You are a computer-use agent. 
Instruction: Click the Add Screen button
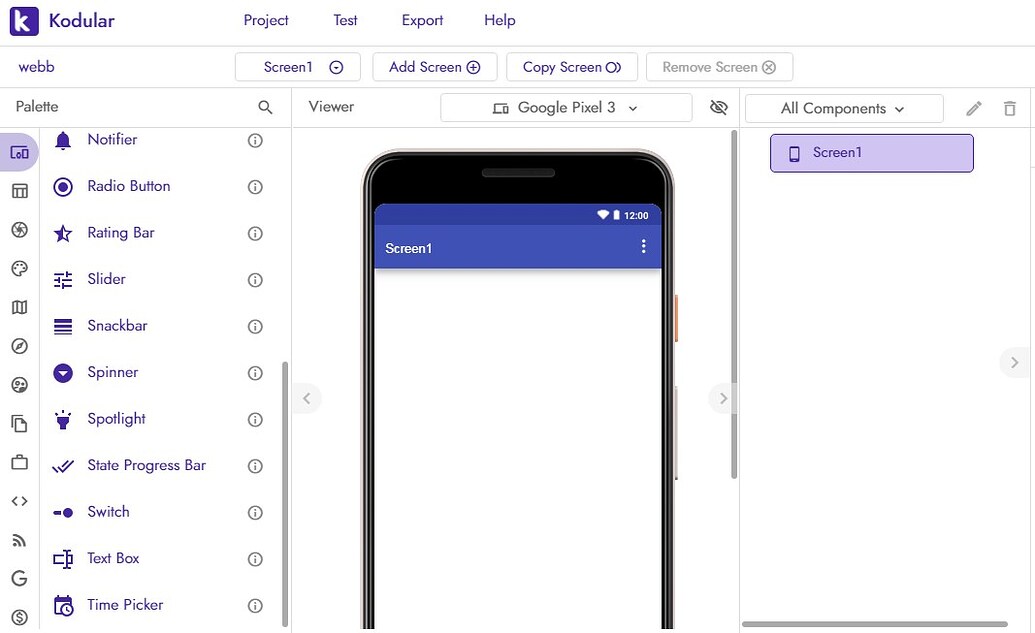point(434,67)
